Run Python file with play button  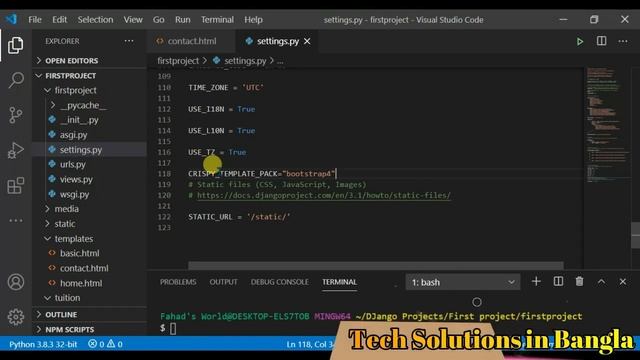pyautogui.click(x=580, y=41)
